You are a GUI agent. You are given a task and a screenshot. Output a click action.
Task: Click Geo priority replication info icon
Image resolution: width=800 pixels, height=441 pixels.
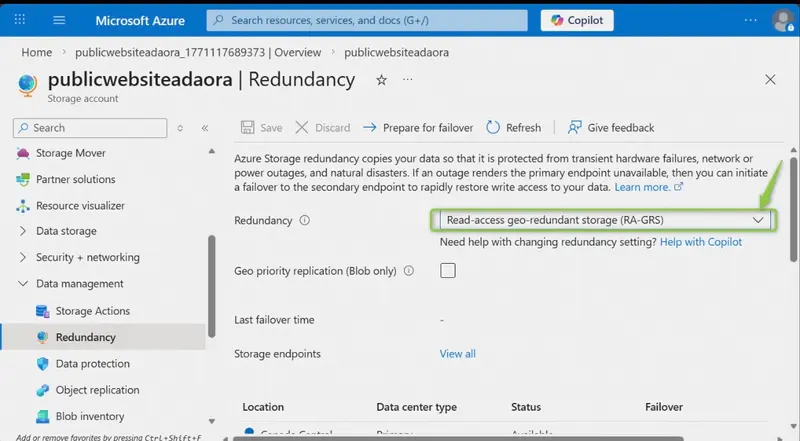[409, 271]
